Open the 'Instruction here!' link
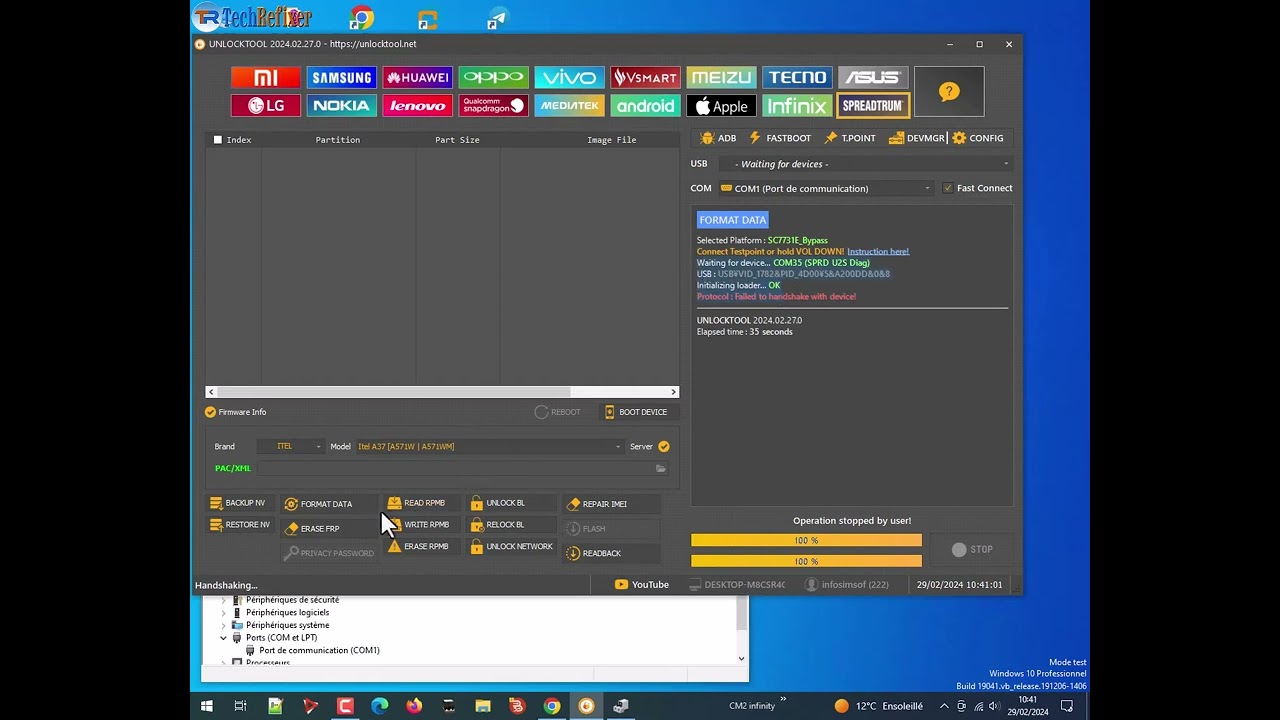The width and height of the screenshot is (1280, 720). point(878,252)
